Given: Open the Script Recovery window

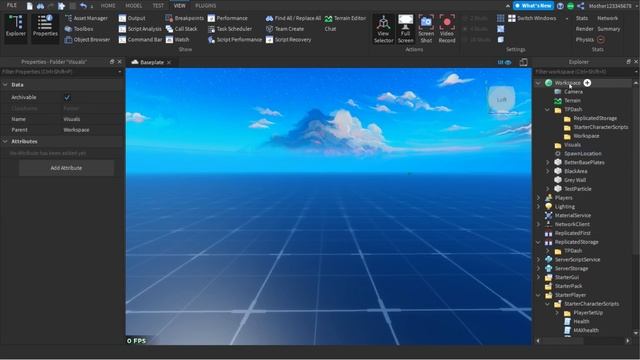Looking at the screenshot, I should (x=288, y=40).
